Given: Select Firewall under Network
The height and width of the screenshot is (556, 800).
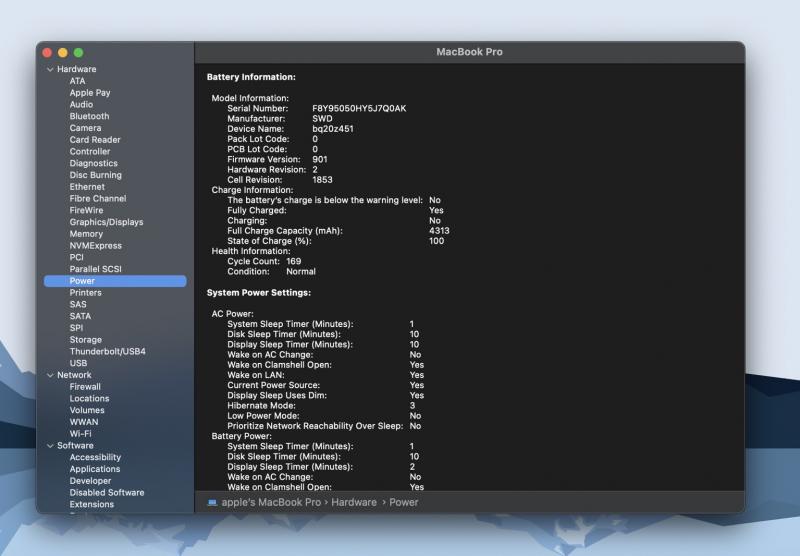Looking at the screenshot, I should click(85, 387).
